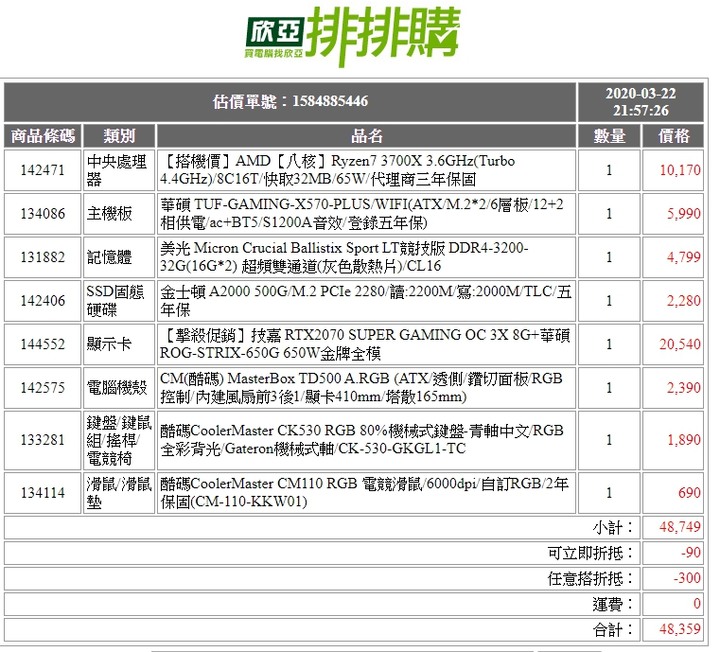Click the discount value -90

pos(691,552)
